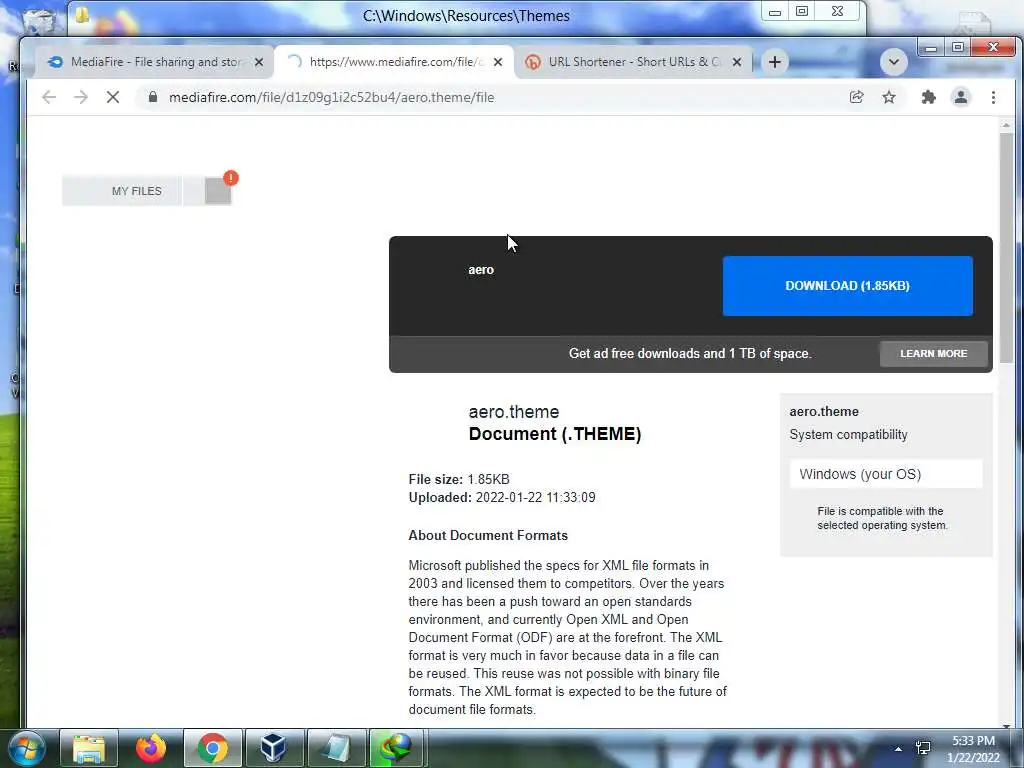This screenshot has width=1024, height=768.
Task: Go forward in browser history
Action: [81, 97]
